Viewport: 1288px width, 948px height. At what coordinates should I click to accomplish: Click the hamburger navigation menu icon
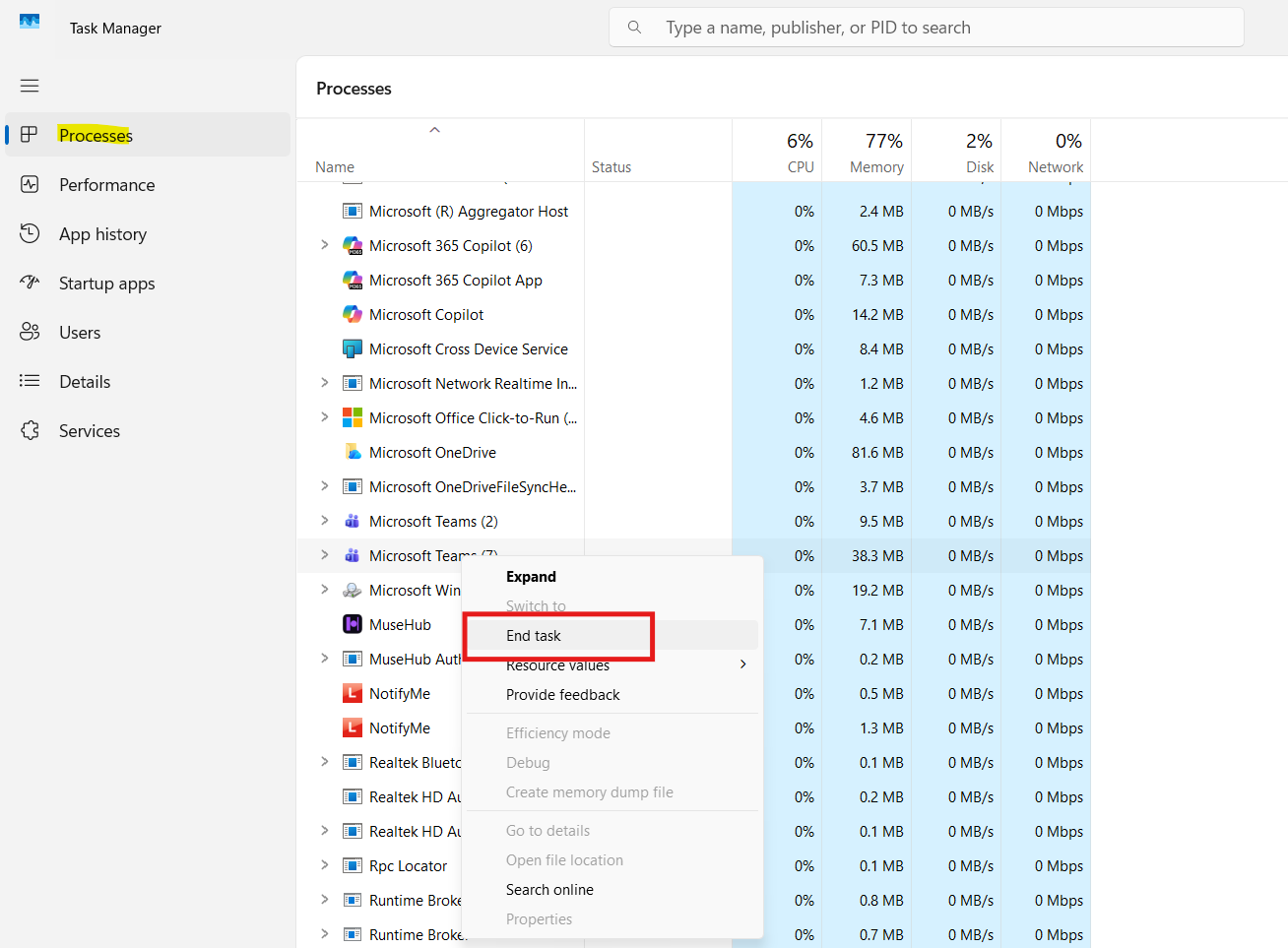pos(30,86)
